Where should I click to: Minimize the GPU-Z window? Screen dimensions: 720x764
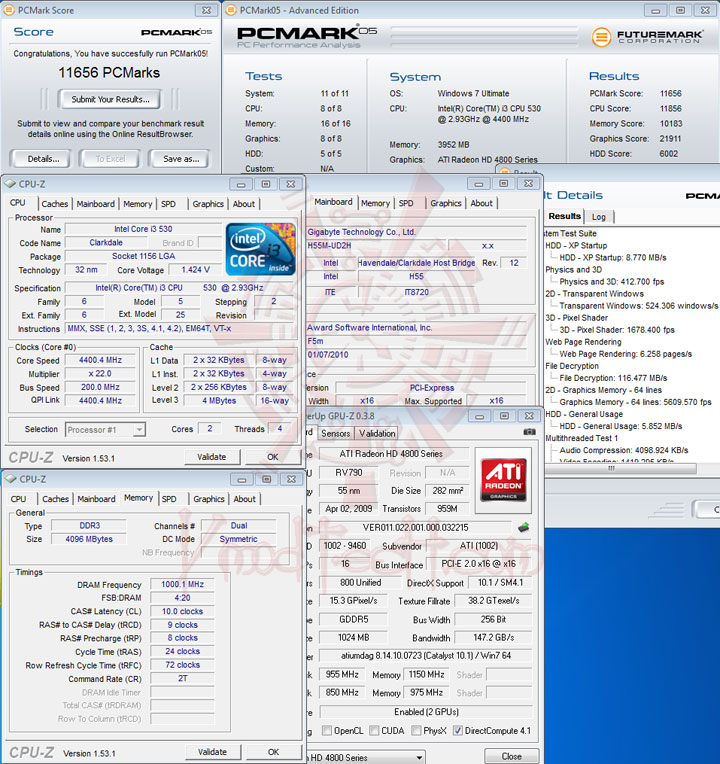coord(480,416)
